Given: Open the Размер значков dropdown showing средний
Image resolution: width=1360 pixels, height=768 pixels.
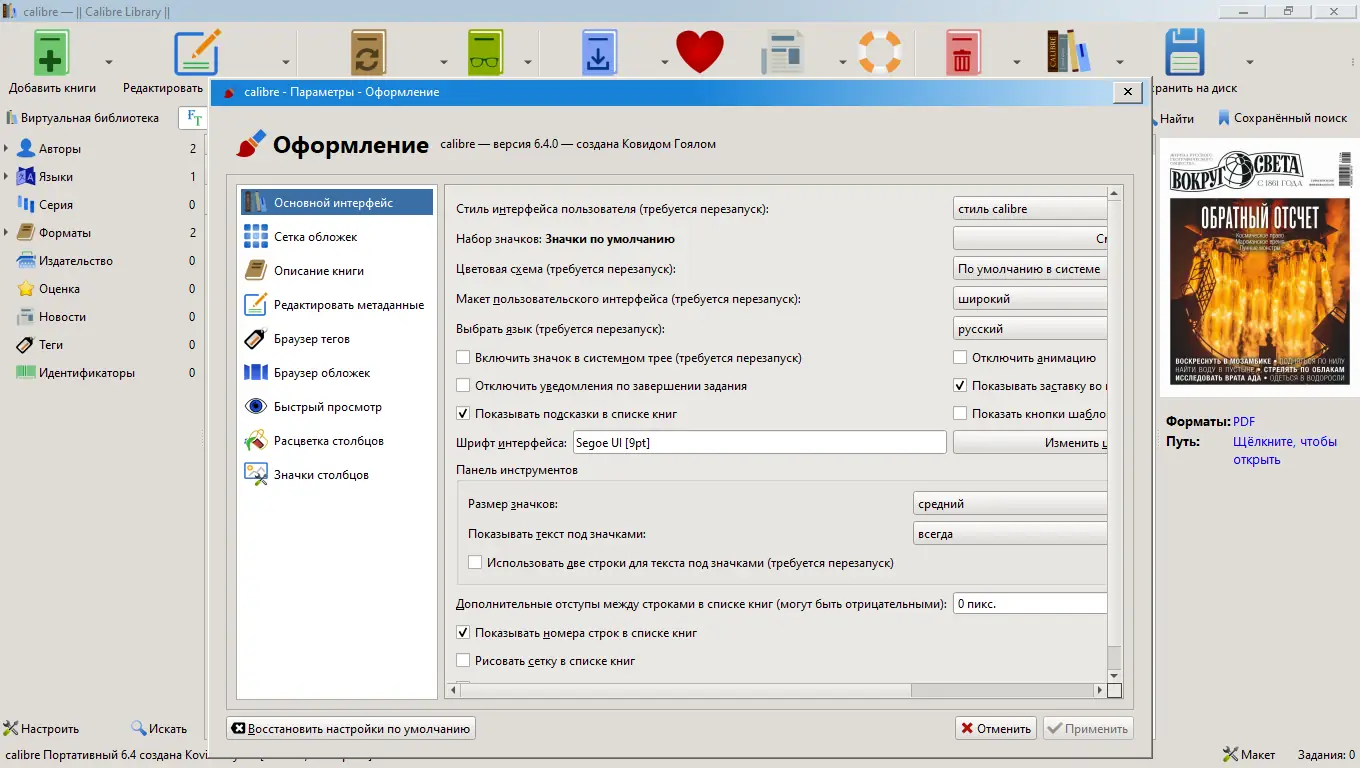Looking at the screenshot, I should pos(1010,504).
